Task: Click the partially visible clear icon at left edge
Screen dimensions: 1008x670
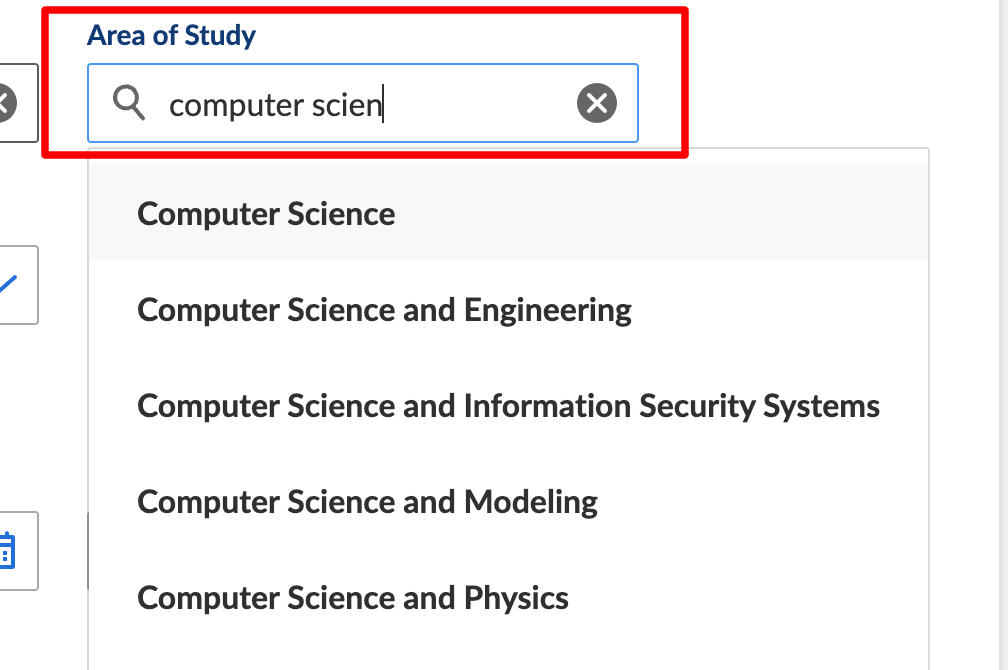Action: (5, 103)
